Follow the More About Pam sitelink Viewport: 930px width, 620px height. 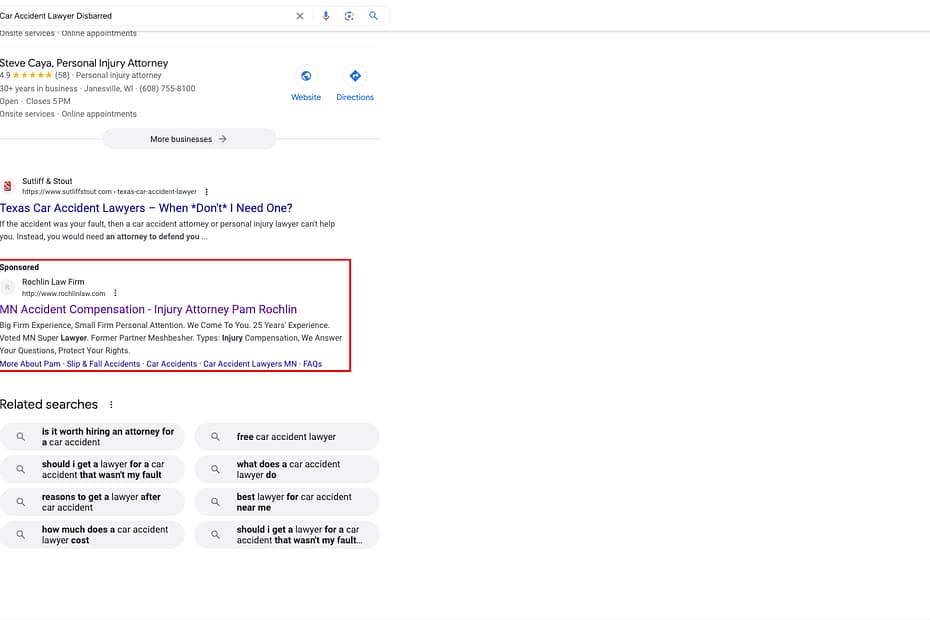[x=30, y=364]
